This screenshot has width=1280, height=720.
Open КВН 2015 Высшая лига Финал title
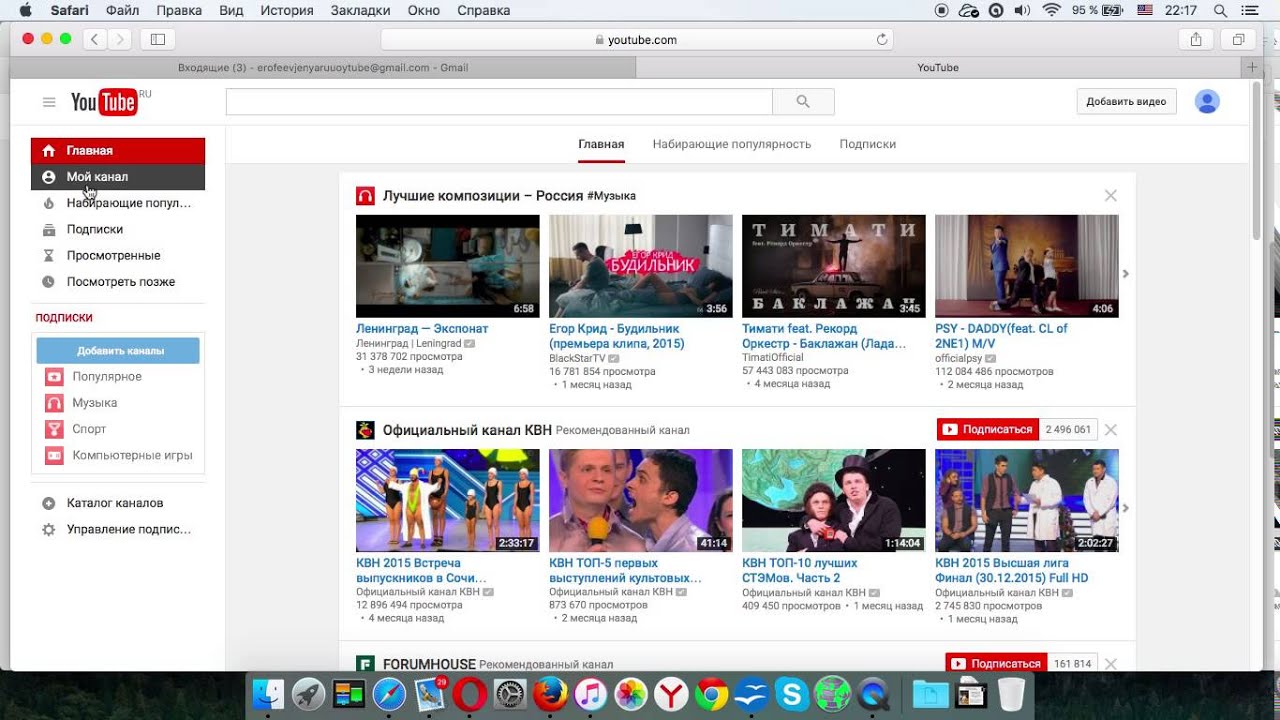(x=1012, y=570)
